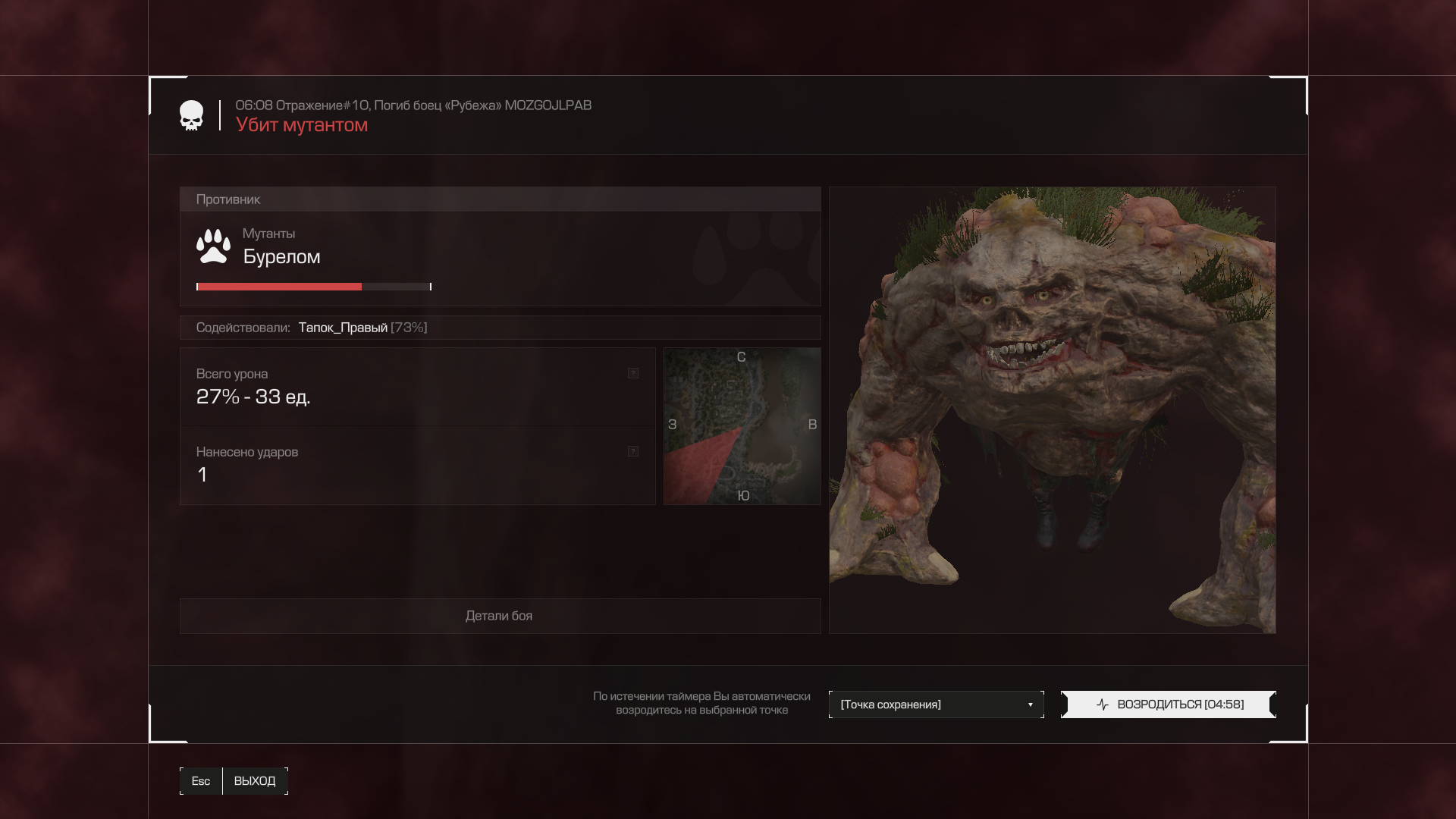This screenshot has width=1456, height=819.
Task: Click the Бурелом mutant 3D preview
Action: (1053, 410)
